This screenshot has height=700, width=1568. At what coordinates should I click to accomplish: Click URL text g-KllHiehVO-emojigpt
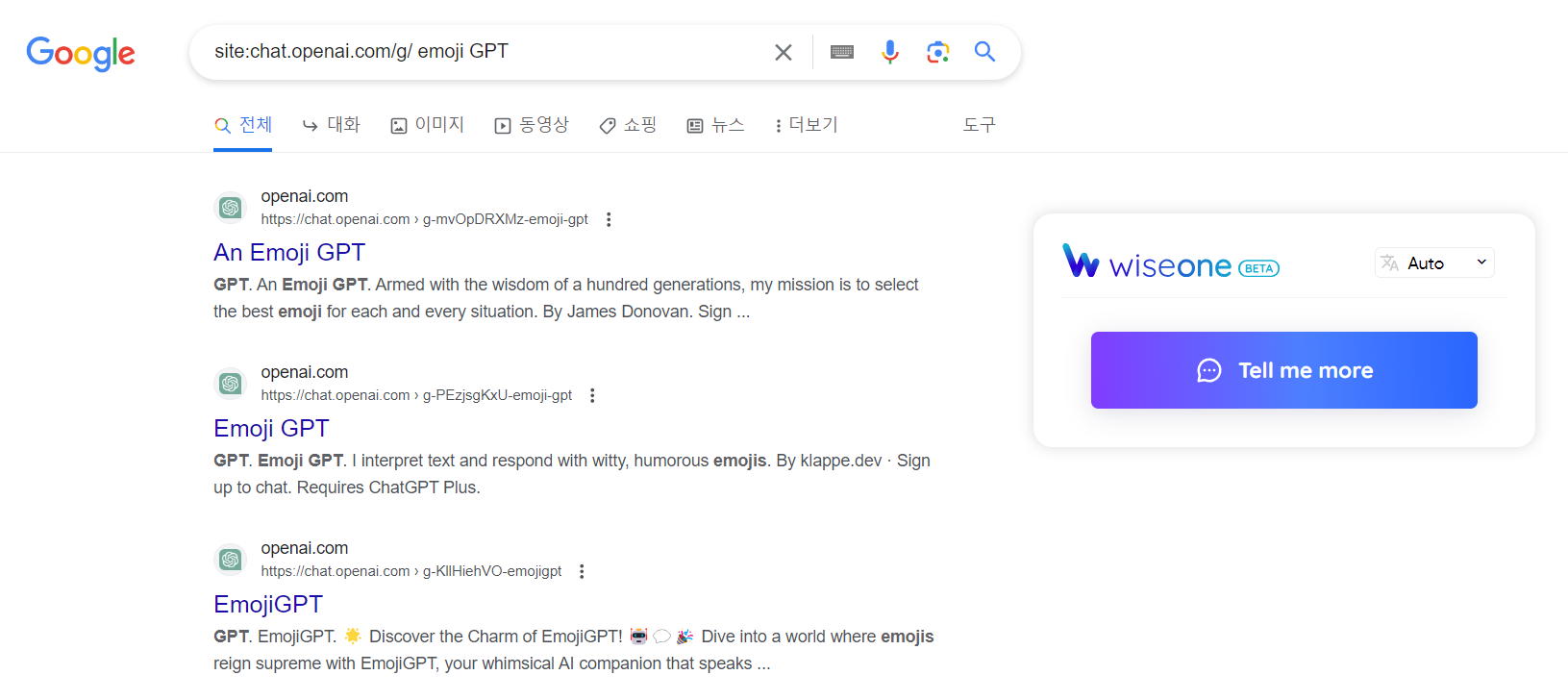[x=492, y=571]
